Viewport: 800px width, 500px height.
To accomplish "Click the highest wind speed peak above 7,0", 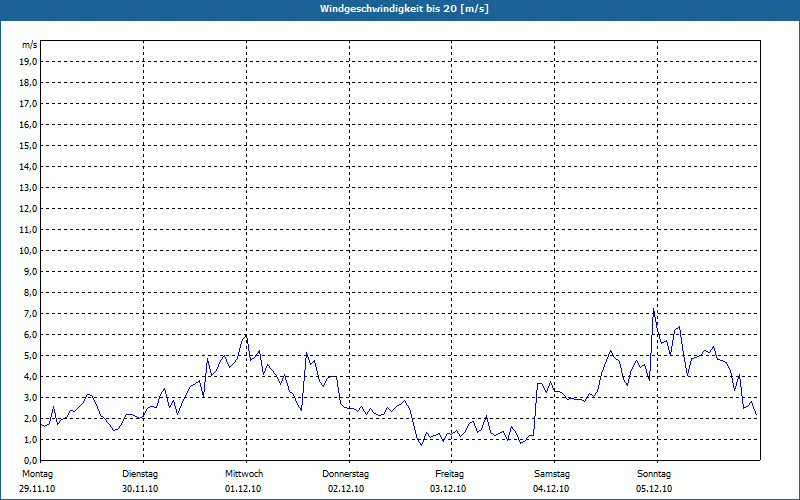I will 654,309.
